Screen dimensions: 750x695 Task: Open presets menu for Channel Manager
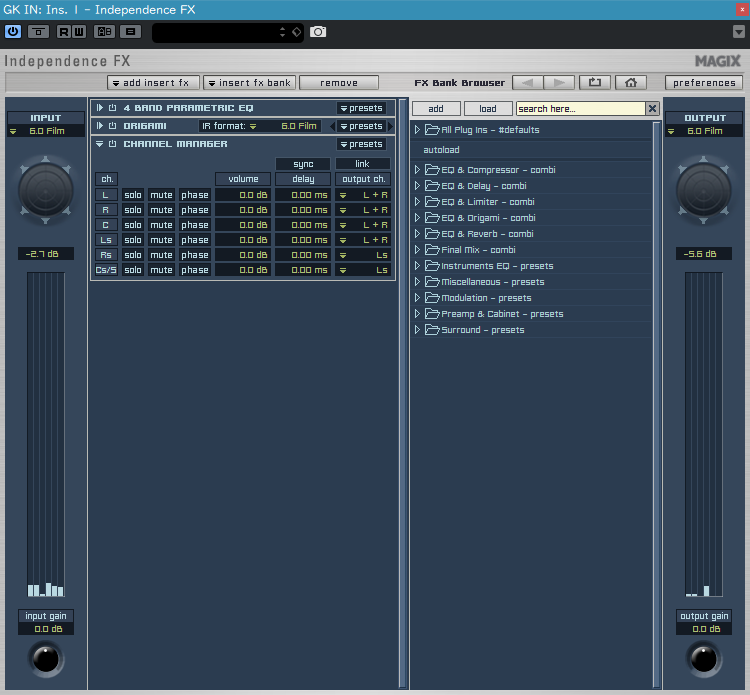pos(361,144)
